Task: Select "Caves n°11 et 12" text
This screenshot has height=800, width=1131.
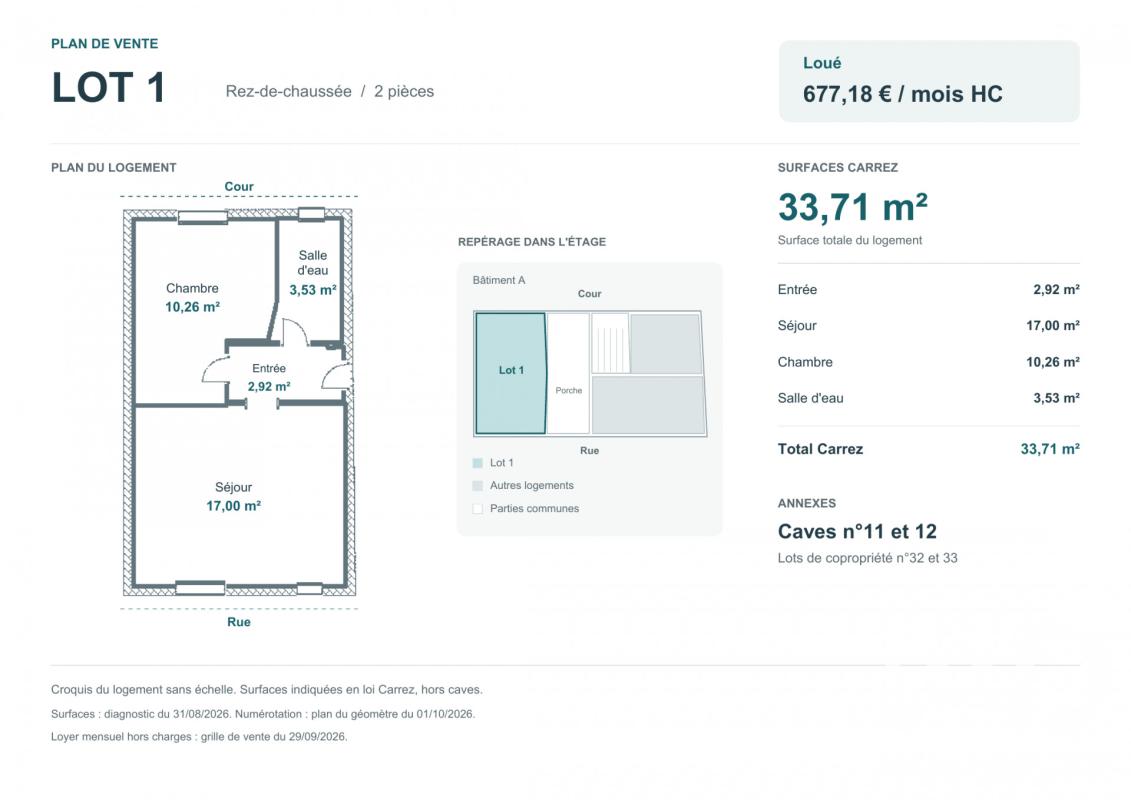Action: click(x=857, y=532)
